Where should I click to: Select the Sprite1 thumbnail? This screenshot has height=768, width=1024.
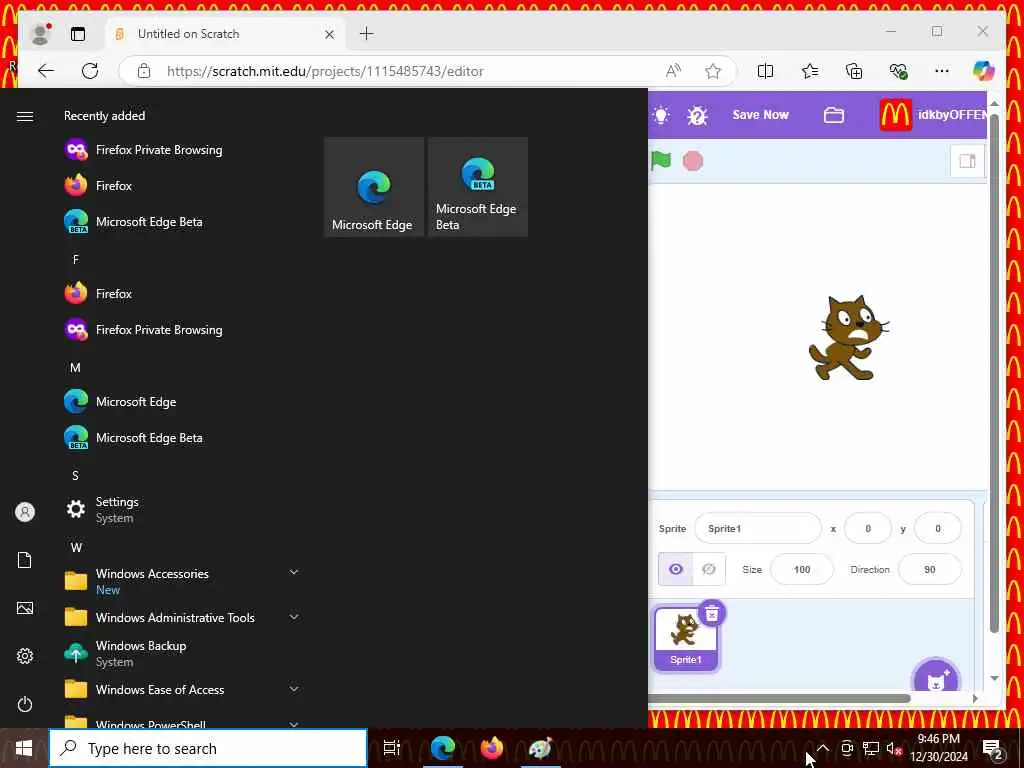click(685, 639)
